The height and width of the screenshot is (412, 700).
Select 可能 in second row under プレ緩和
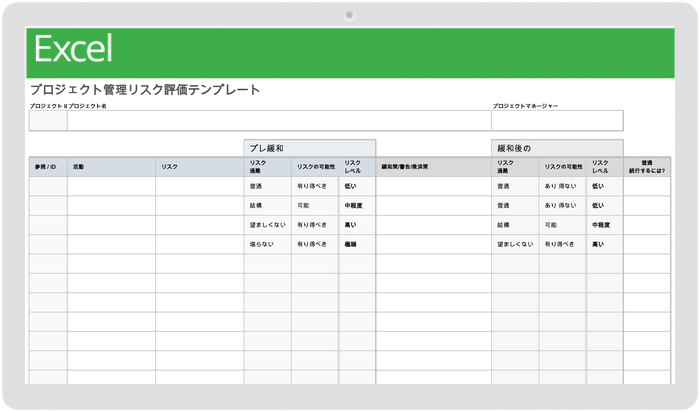tap(315, 206)
